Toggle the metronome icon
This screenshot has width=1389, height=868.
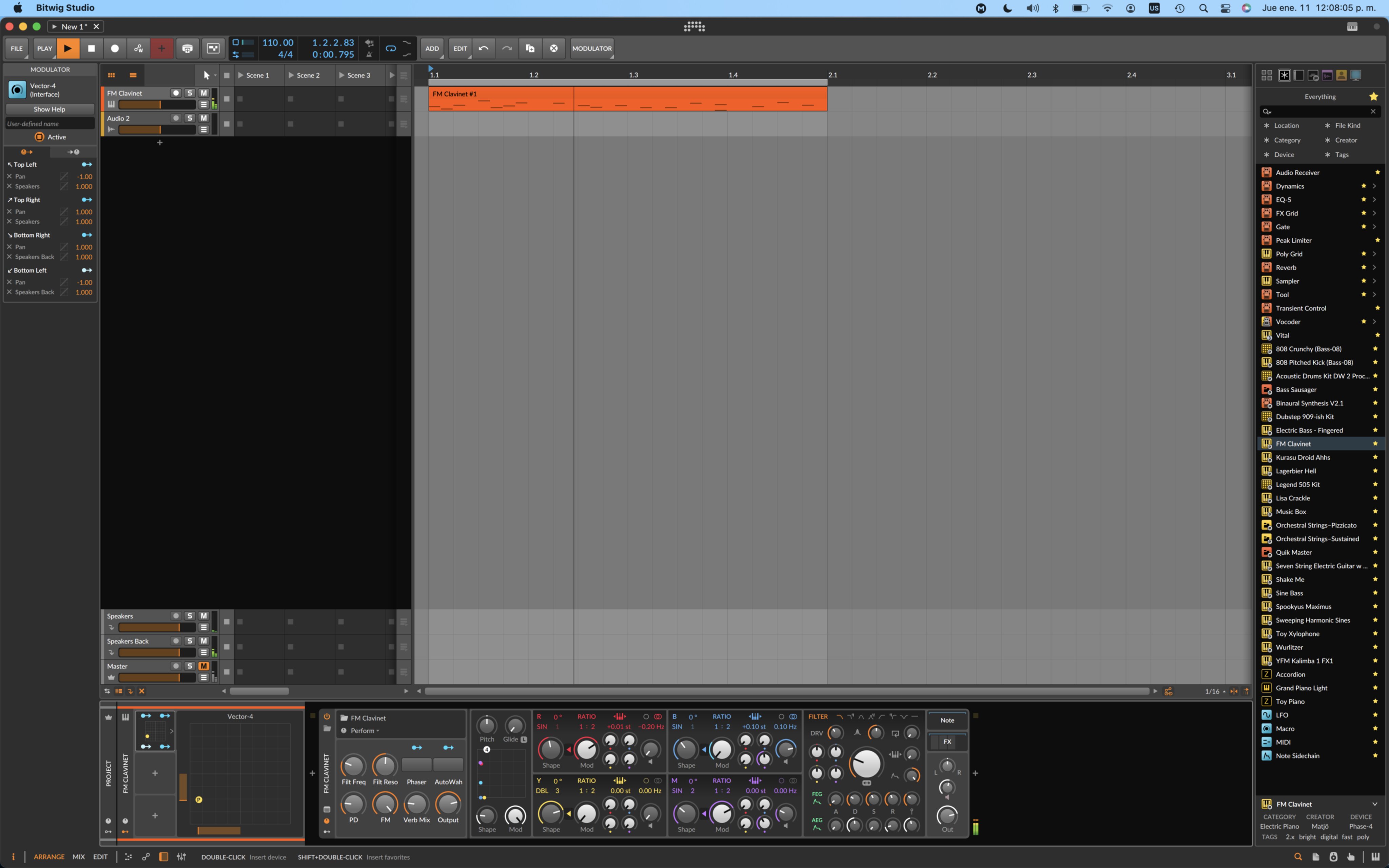pyautogui.click(x=369, y=55)
